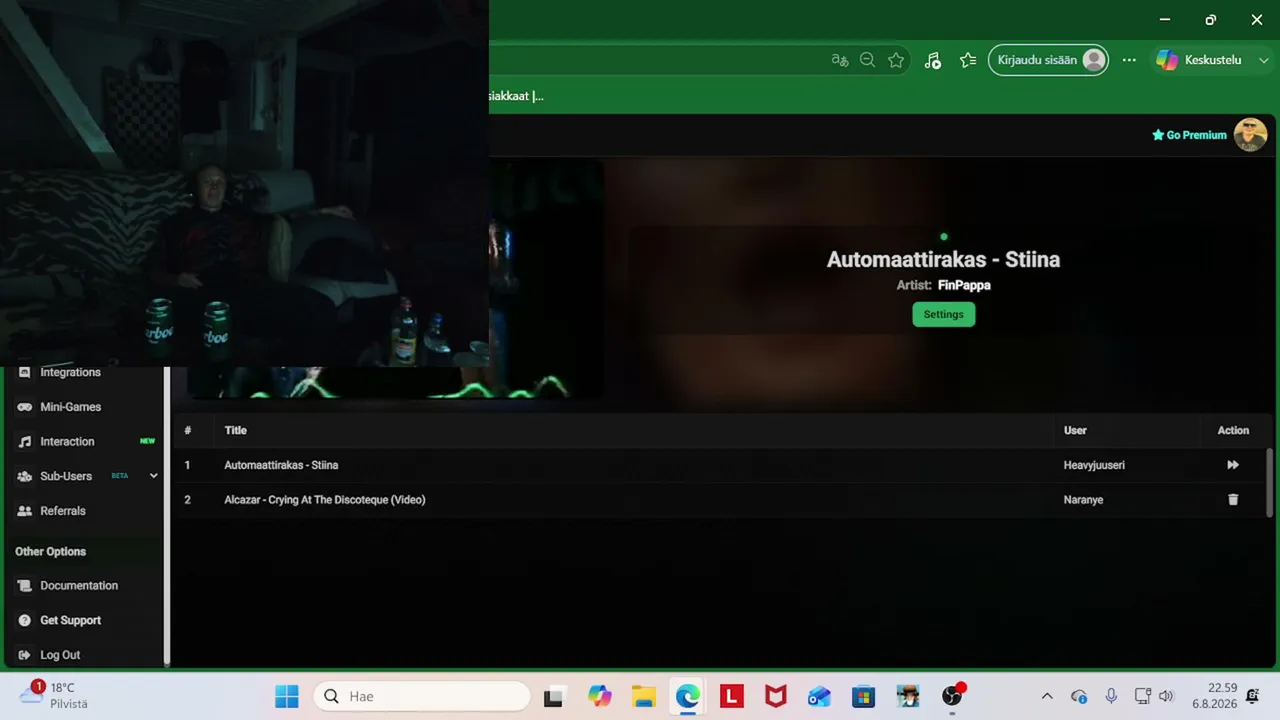
Task: Click Log Out in the sidebar
Action: click(x=60, y=655)
